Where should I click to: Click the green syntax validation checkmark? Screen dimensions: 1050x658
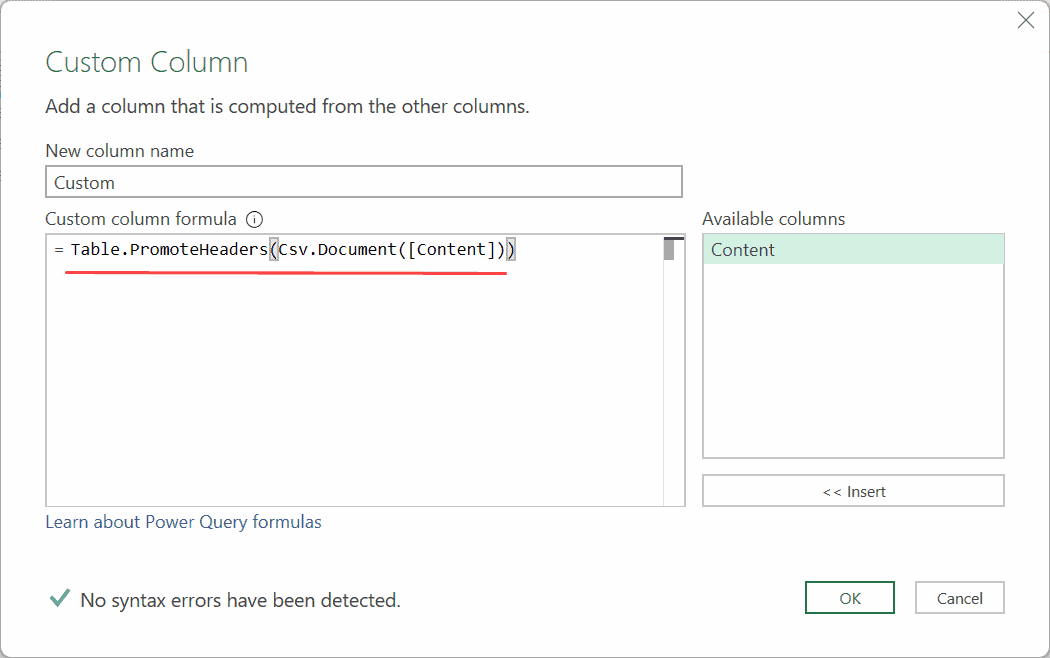(58, 598)
